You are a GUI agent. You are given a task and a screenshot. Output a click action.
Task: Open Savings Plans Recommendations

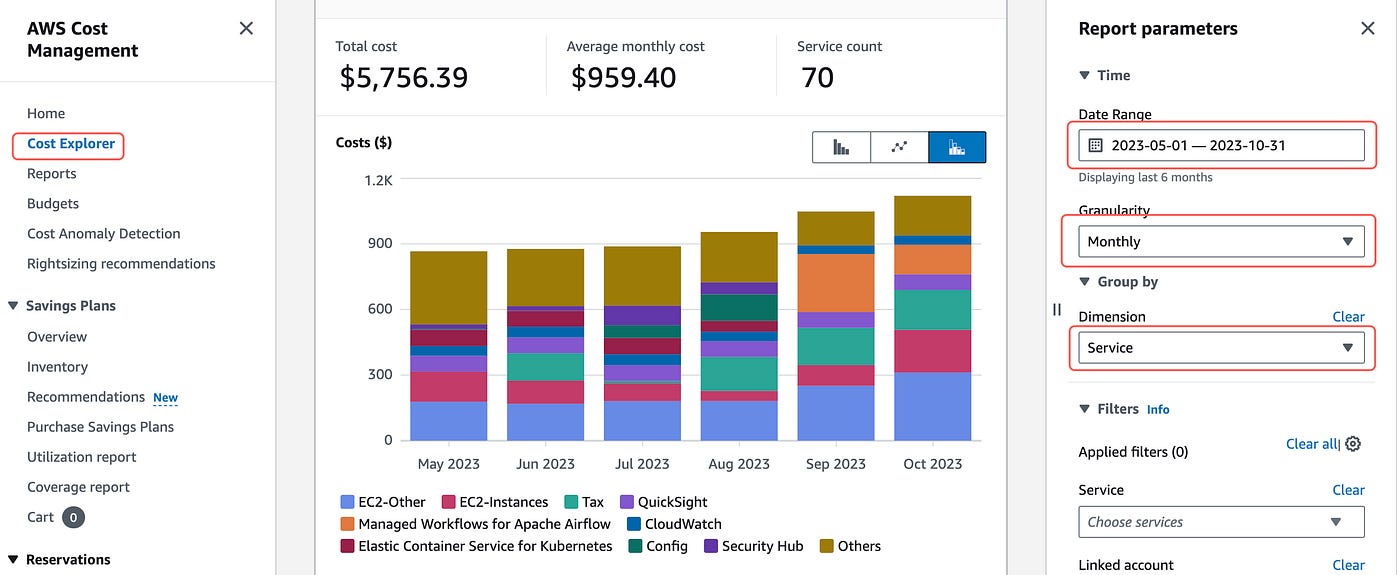point(86,397)
